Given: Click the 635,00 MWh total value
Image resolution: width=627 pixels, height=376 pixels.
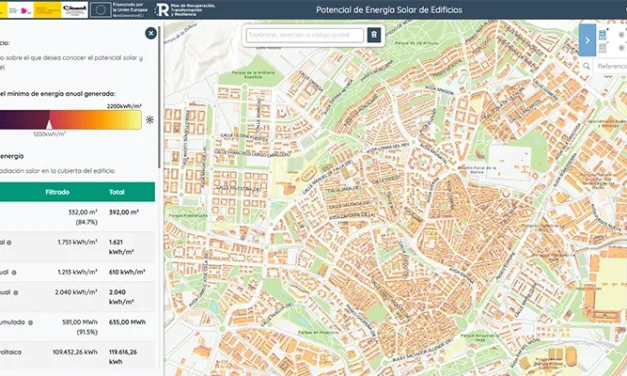Looking at the screenshot, I should click(127, 322).
